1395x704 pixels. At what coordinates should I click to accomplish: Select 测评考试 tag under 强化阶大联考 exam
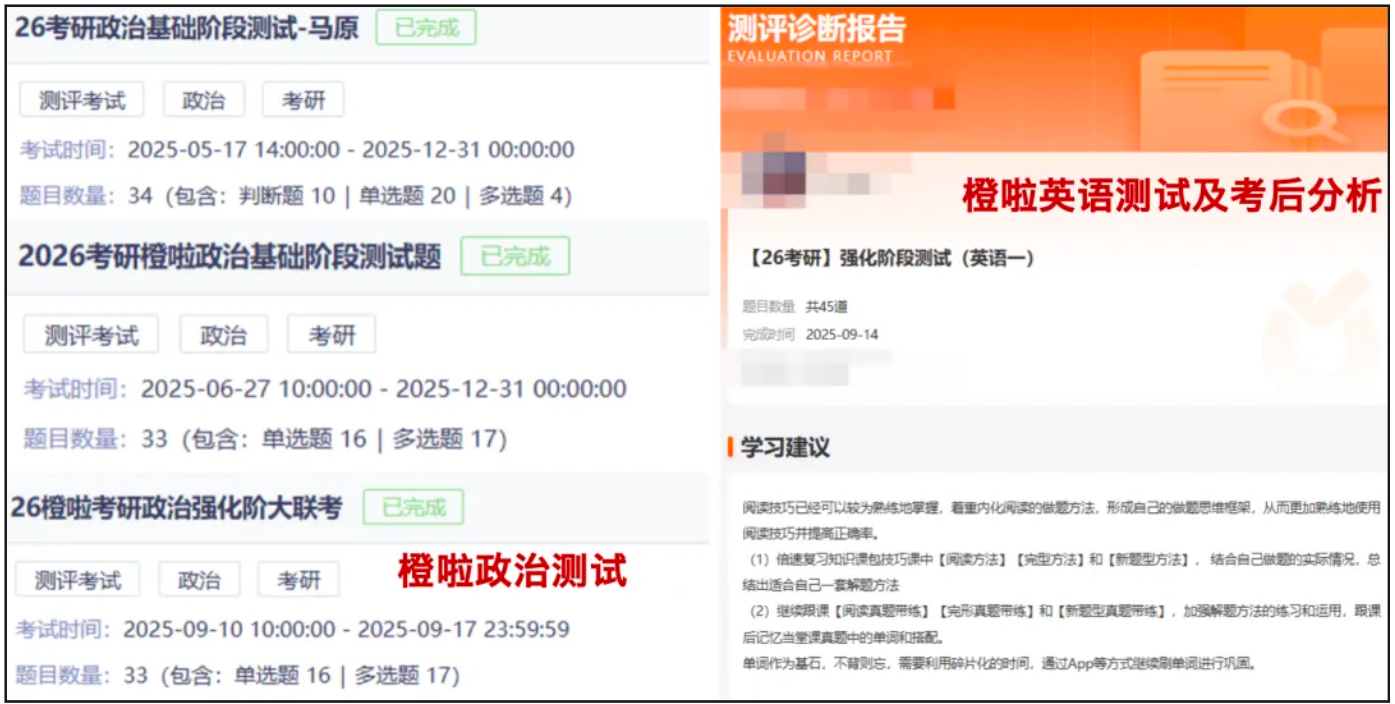[77, 580]
